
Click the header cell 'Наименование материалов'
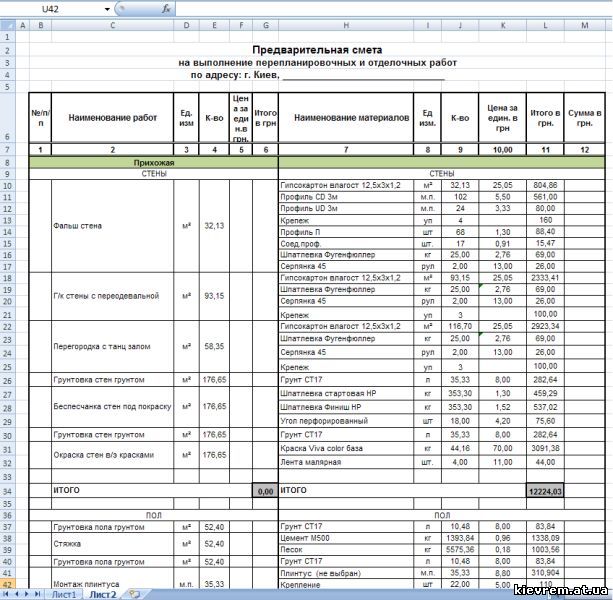point(346,118)
